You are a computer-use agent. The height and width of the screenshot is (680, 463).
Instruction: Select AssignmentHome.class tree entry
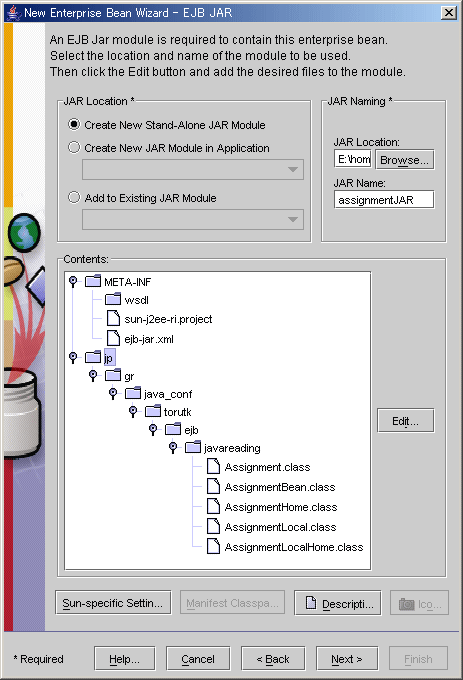[x=280, y=507]
